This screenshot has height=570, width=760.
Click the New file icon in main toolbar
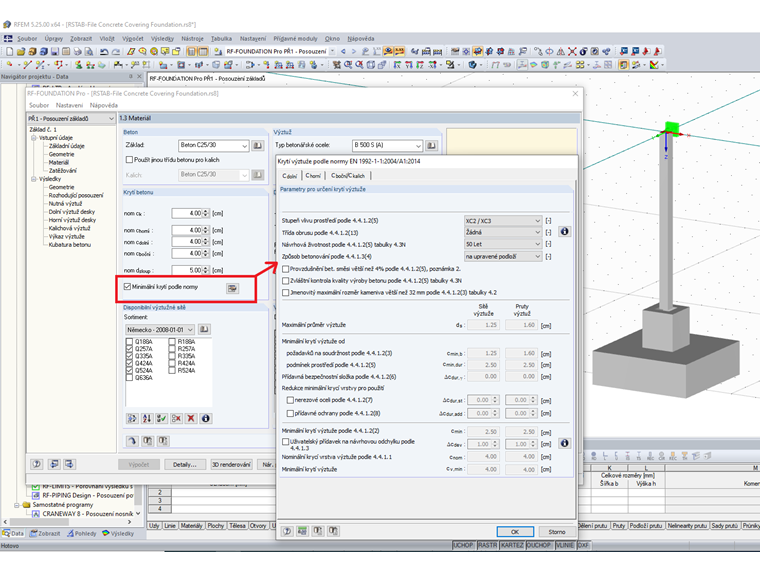tap(10, 51)
